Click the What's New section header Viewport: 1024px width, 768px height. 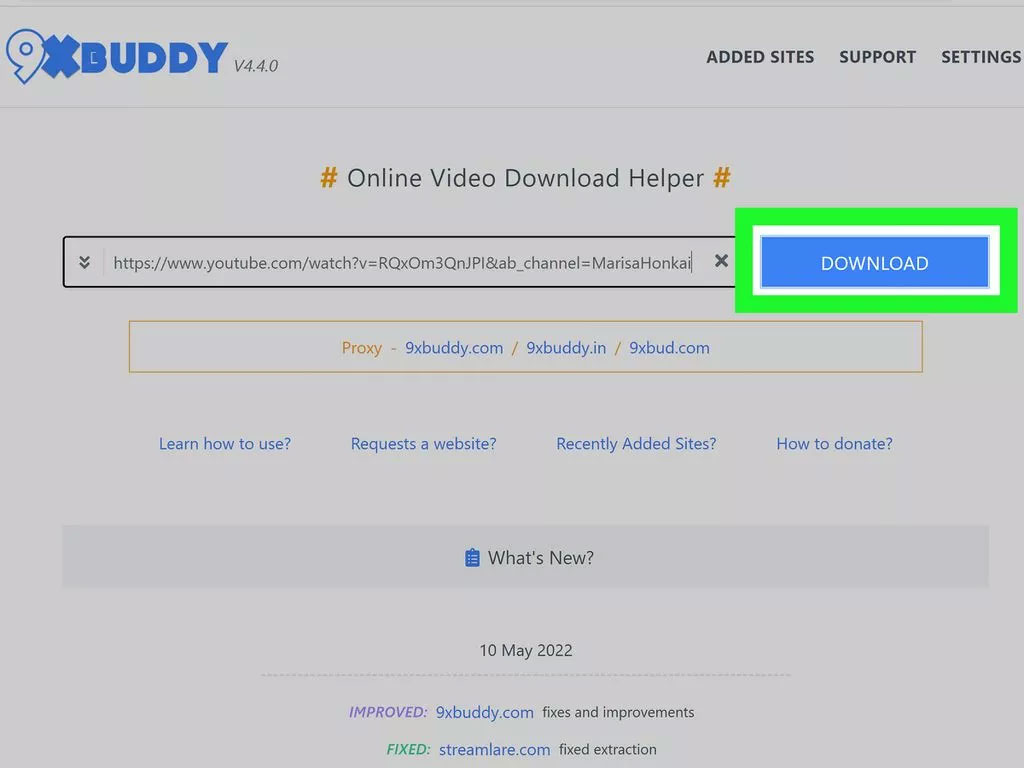pos(526,557)
